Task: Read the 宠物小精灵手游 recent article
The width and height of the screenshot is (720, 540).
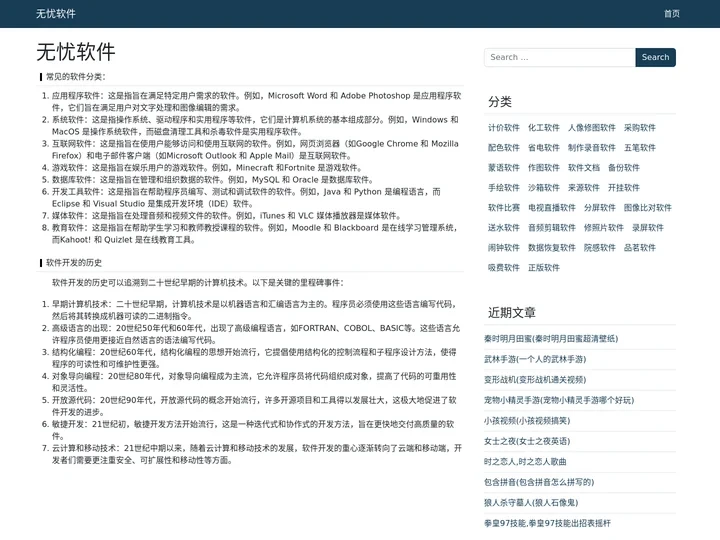Action: click(559, 400)
